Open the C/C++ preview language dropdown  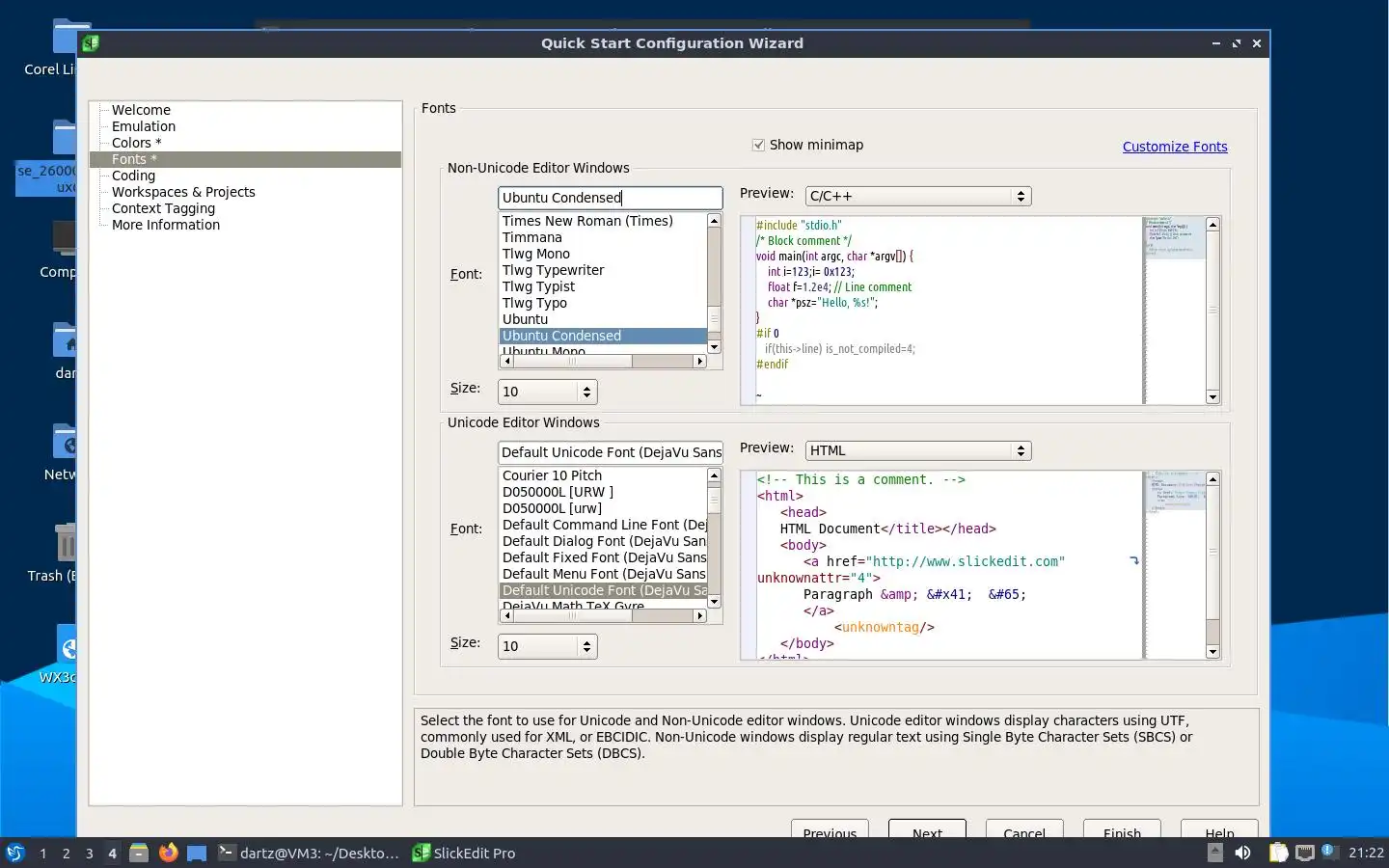pyautogui.click(x=917, y=196)
